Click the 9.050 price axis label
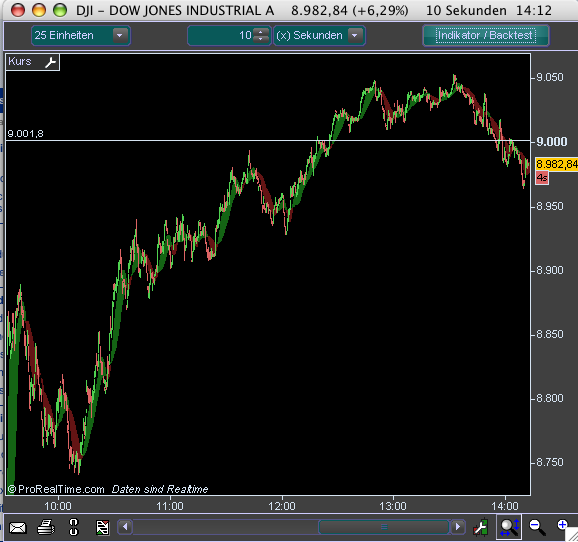Image resolution: width=578 pixels, height=542 pixels. click(550, 77)
